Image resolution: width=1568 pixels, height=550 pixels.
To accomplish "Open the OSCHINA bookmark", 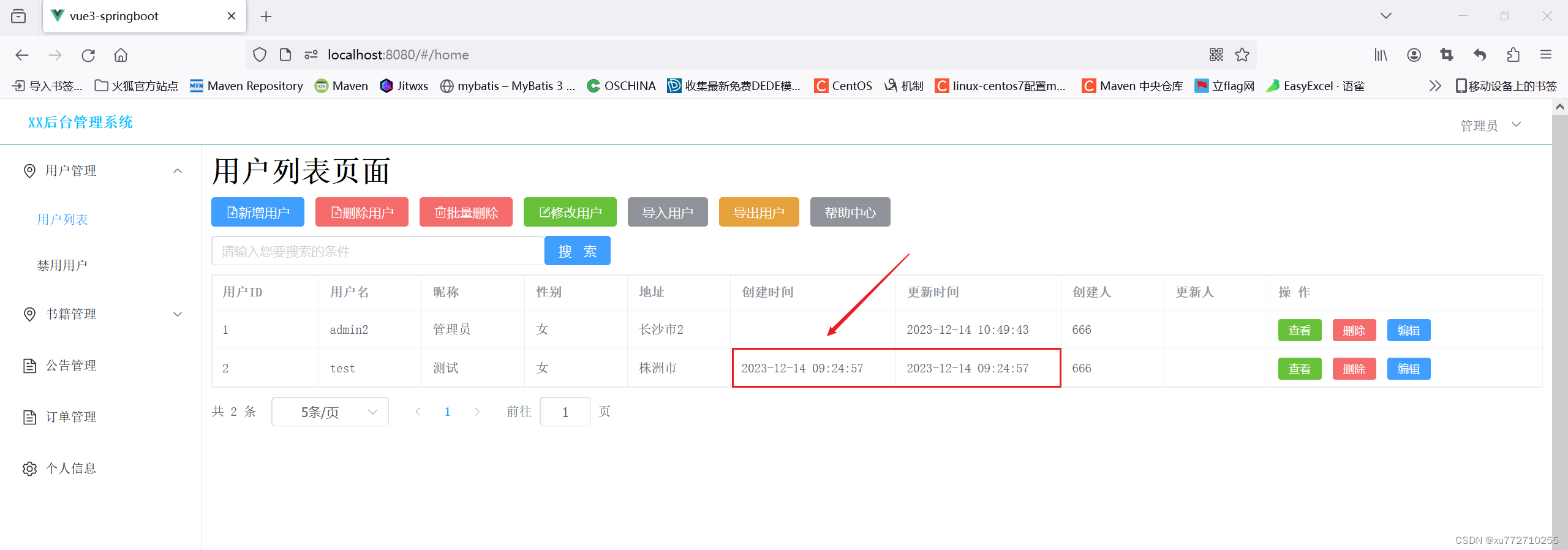I will click(621, 86).
